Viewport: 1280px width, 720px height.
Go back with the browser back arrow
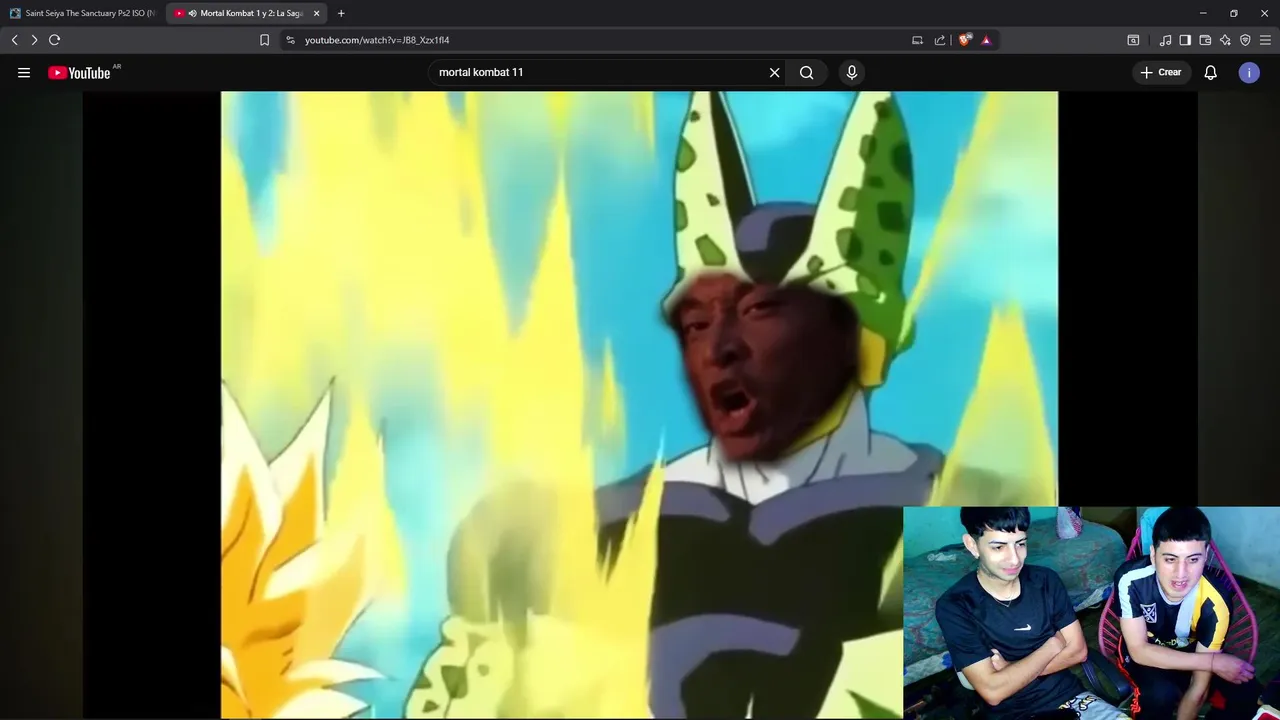pyautogui.click(x=14, y=40)
